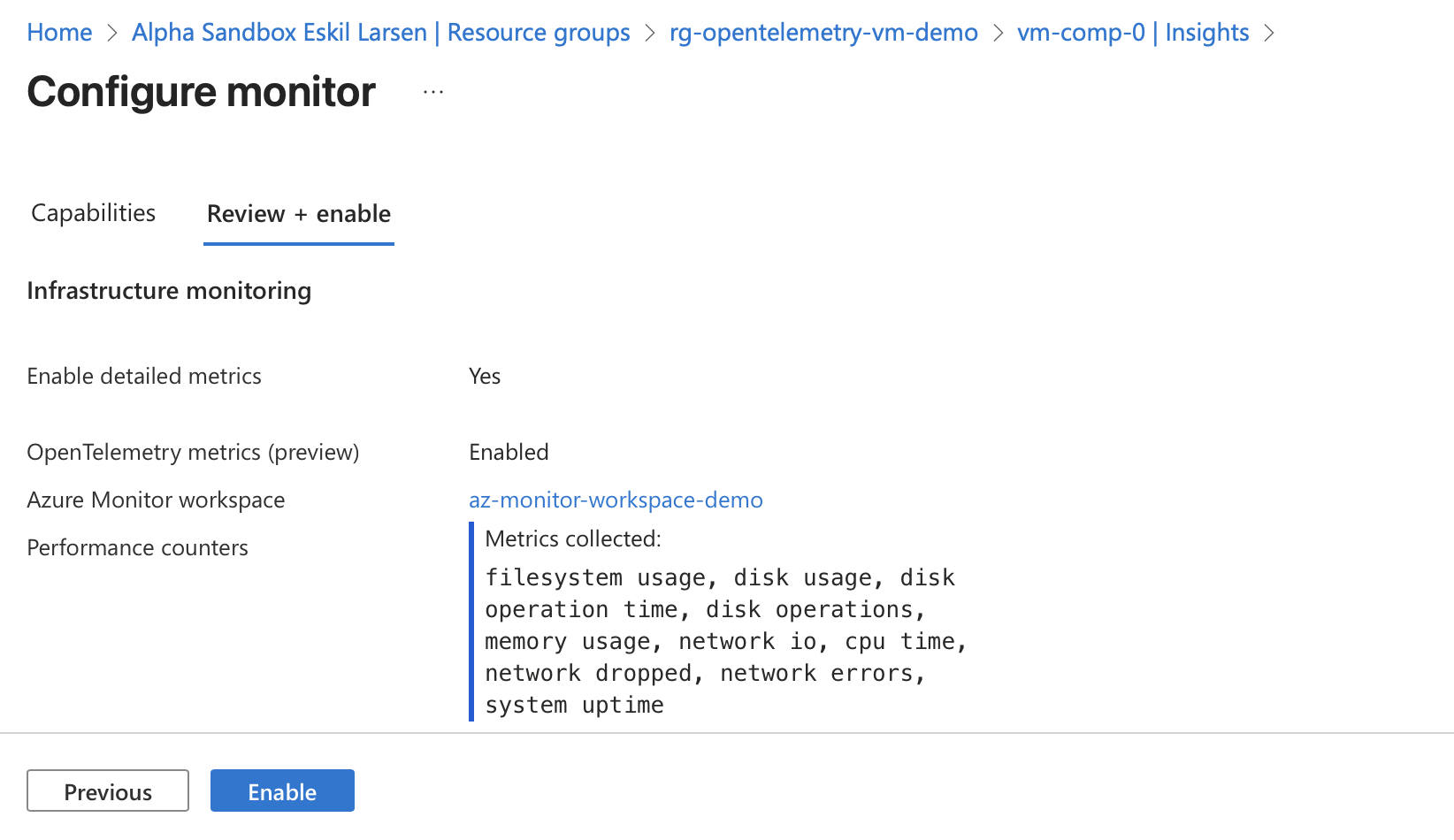
Task: Navigate to rg-opentelemetry-vm-demo resource group
Action: coord(823,33)
